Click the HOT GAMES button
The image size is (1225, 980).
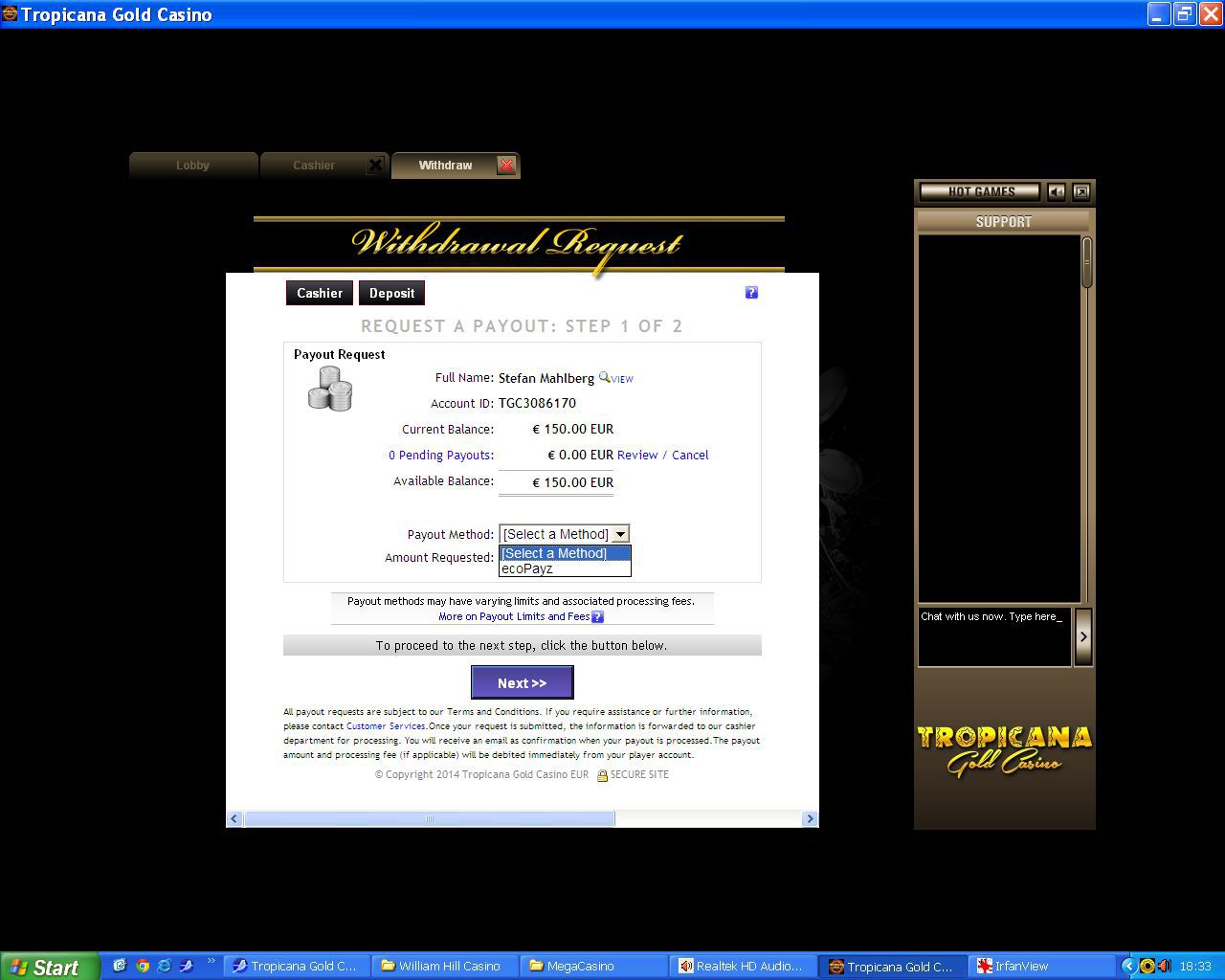(x=980, y=192)
